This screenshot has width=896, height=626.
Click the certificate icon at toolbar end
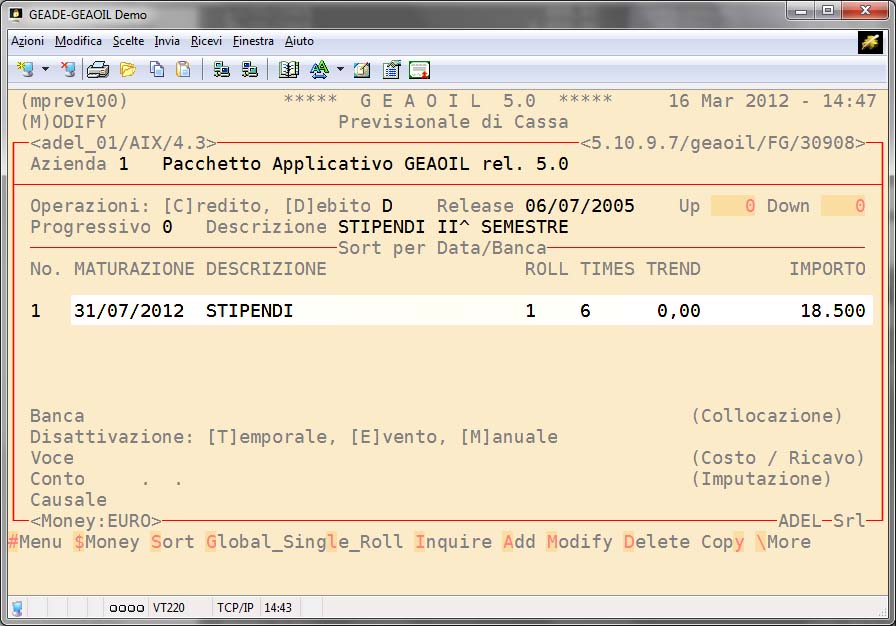420,69
